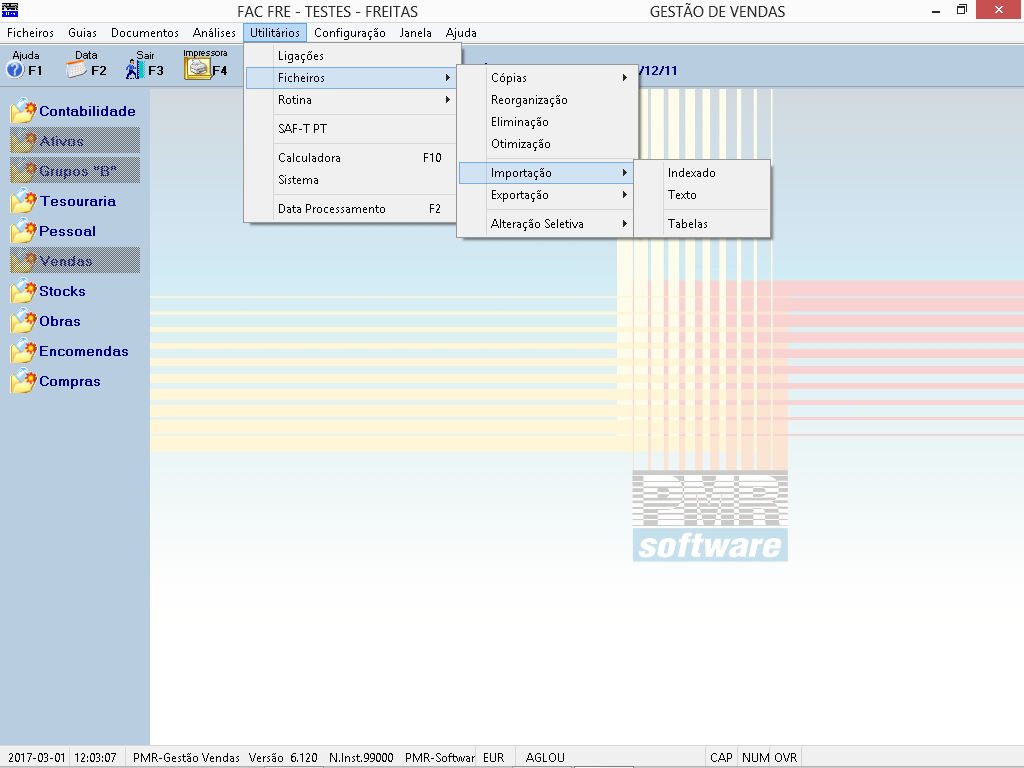This screenshot has width=1024, height=768.
Task: Click AGLOU in status bar
Action: point(545,758)
